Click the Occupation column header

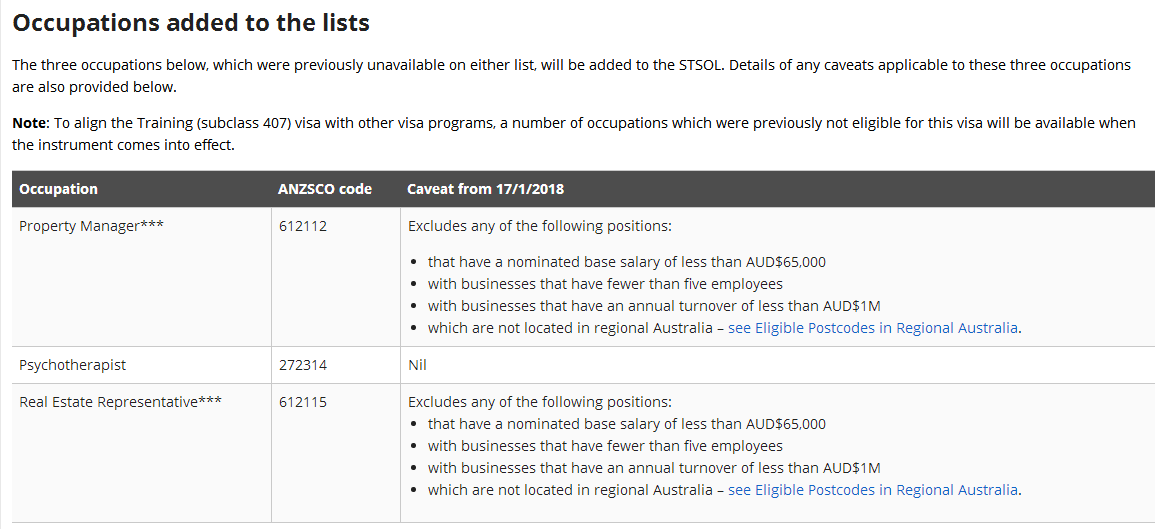pos(59,189)
